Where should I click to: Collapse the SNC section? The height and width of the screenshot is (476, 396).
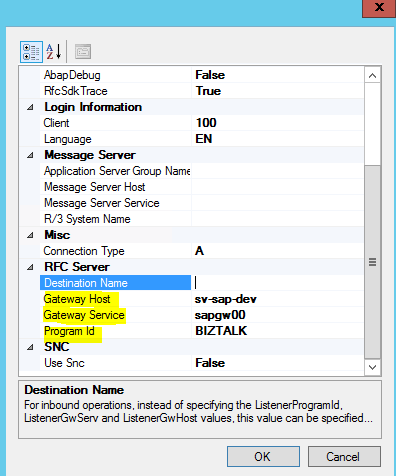point(30,347)
